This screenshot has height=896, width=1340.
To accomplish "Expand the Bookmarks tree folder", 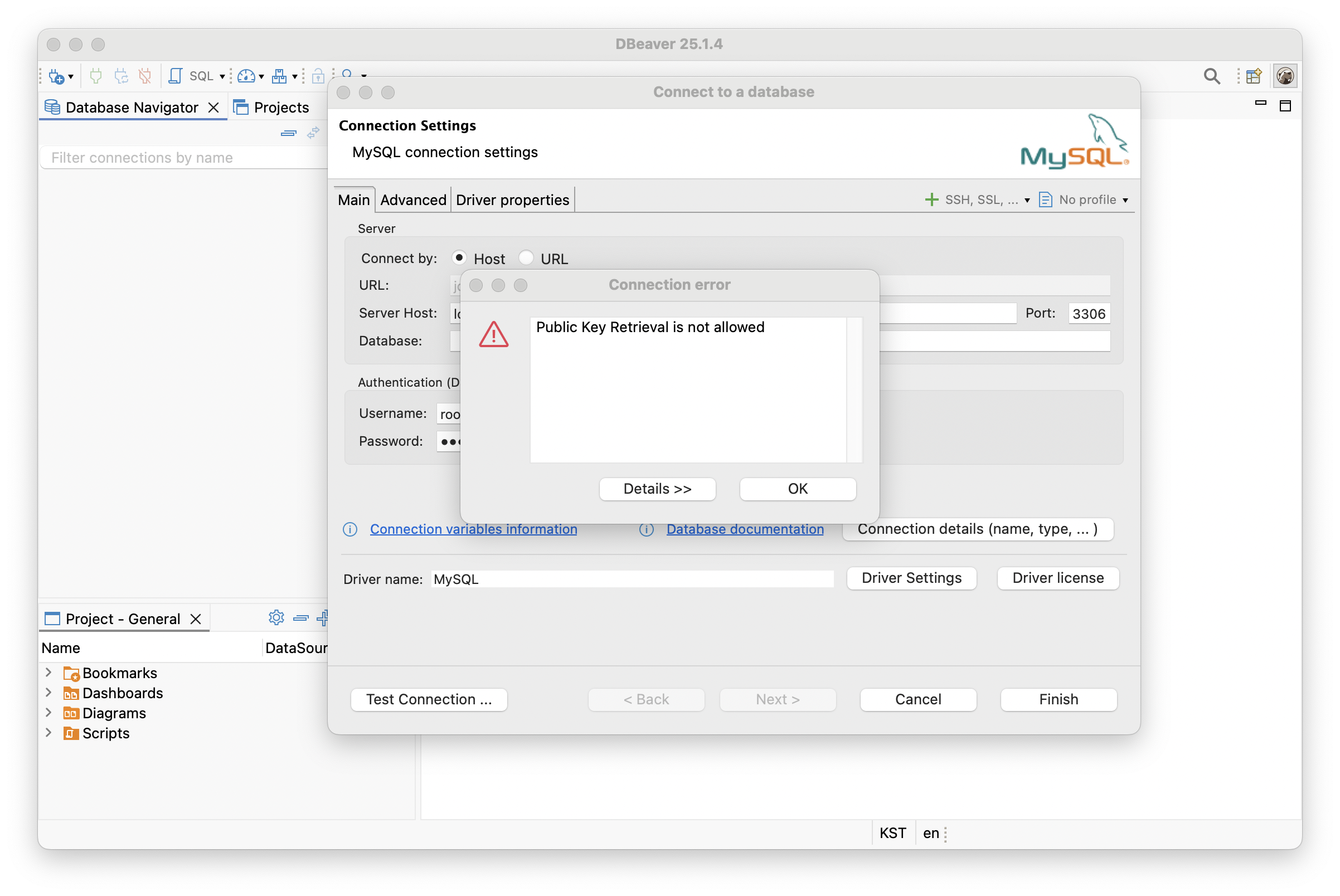I will pos(48,673).
